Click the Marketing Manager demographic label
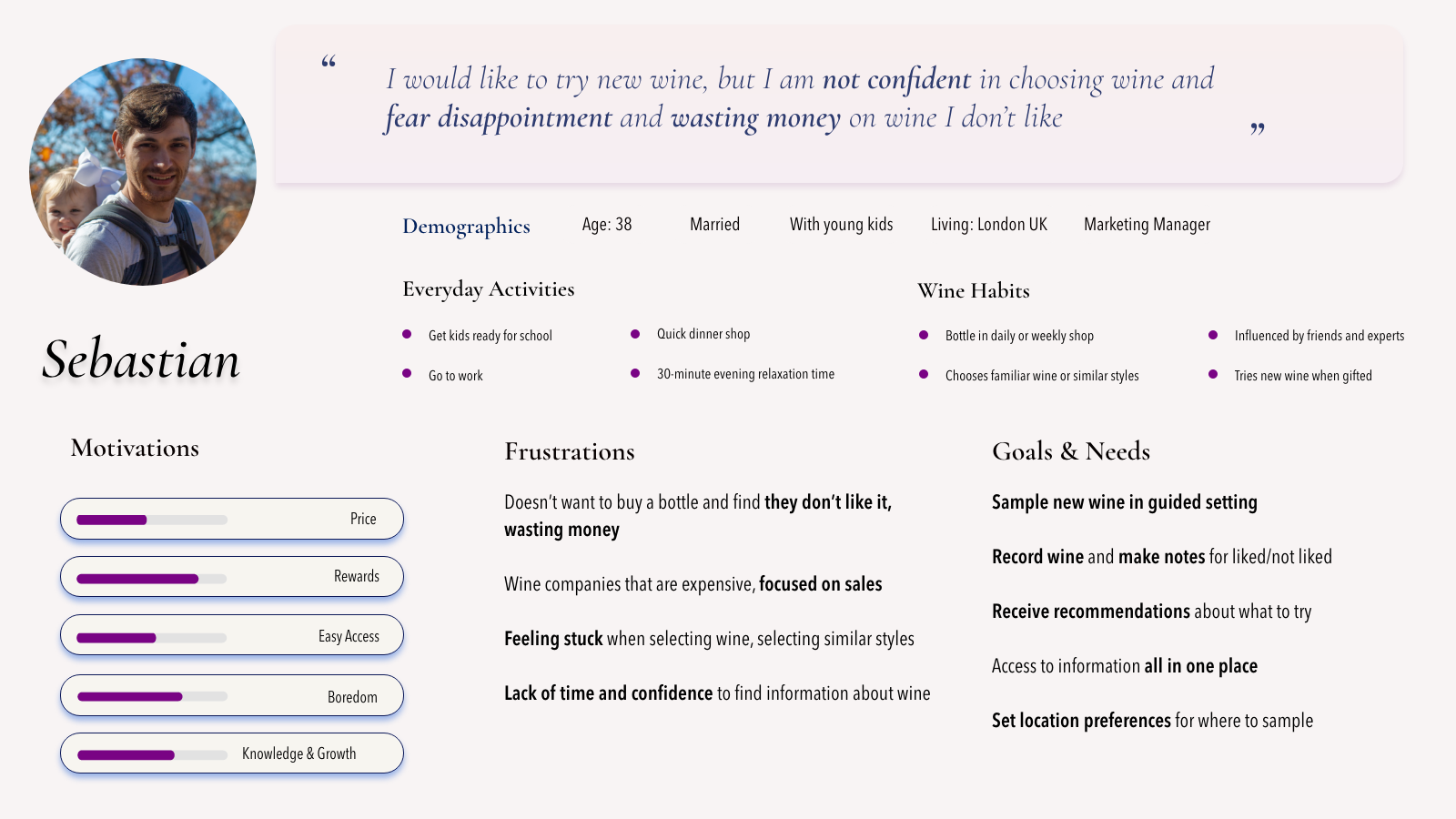 click(1147, 225)
